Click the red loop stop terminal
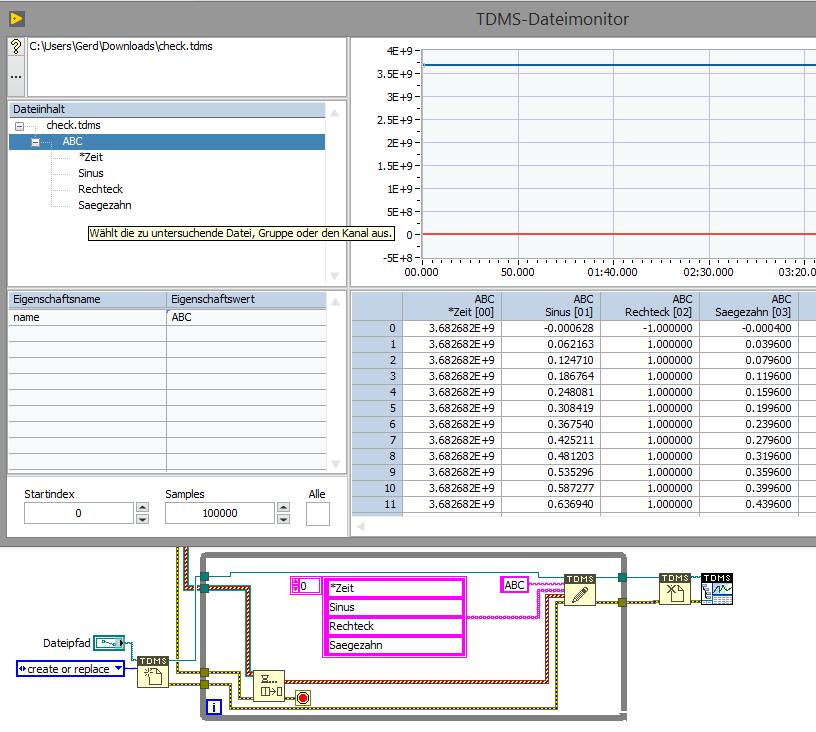 (303, 696)
